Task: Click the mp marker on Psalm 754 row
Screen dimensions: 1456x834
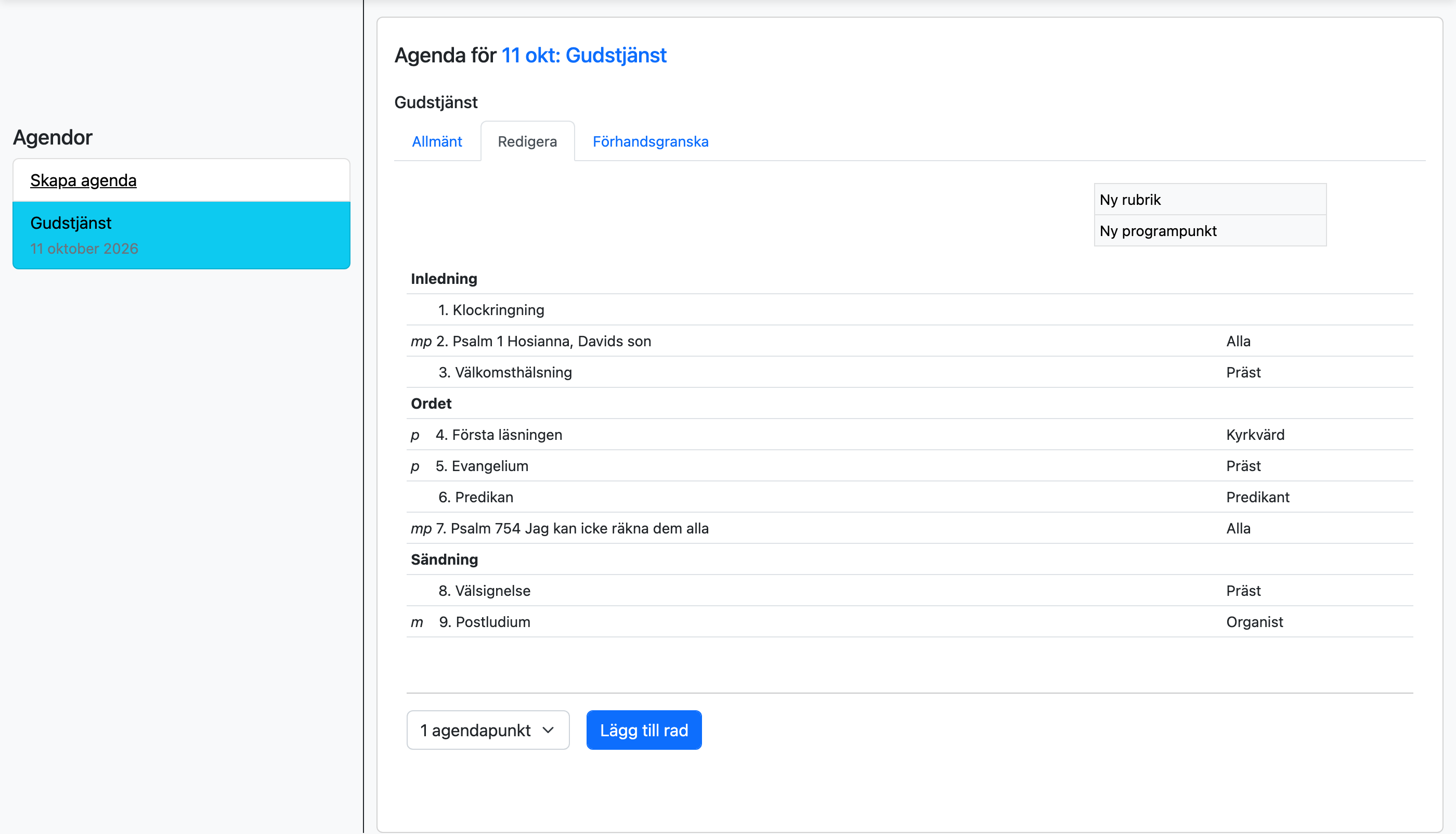Action: [421, 529]
